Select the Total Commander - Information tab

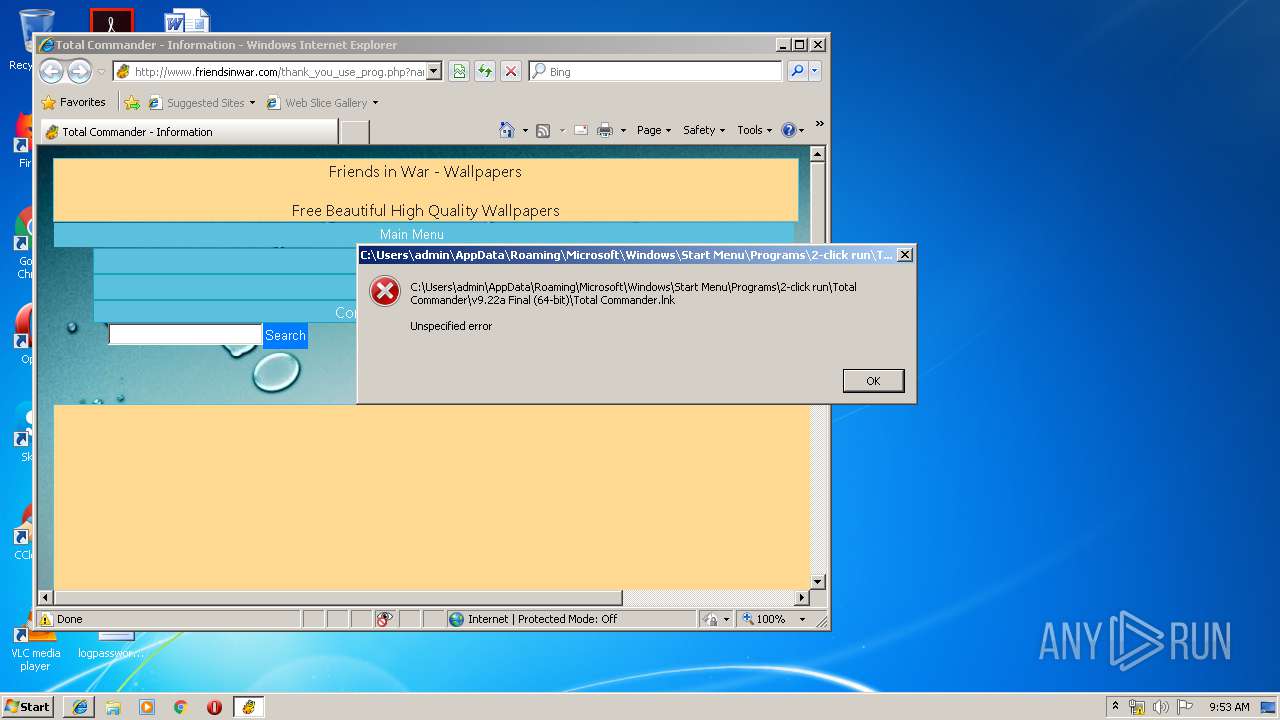pos(188,131)
